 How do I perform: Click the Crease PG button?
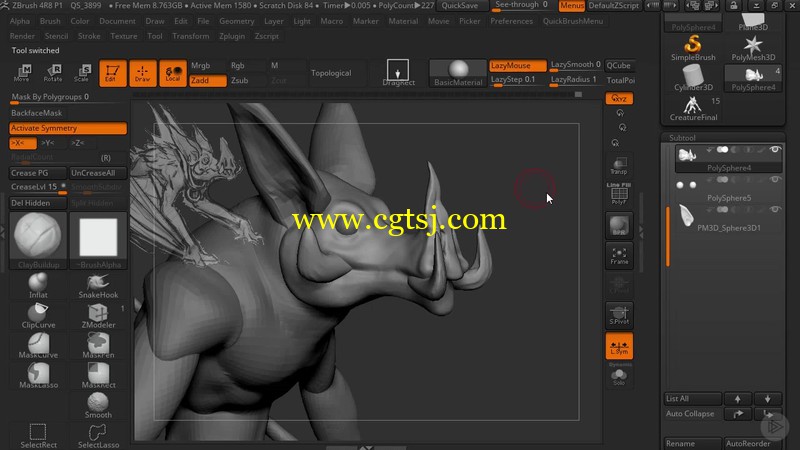(x=38, y=173)
